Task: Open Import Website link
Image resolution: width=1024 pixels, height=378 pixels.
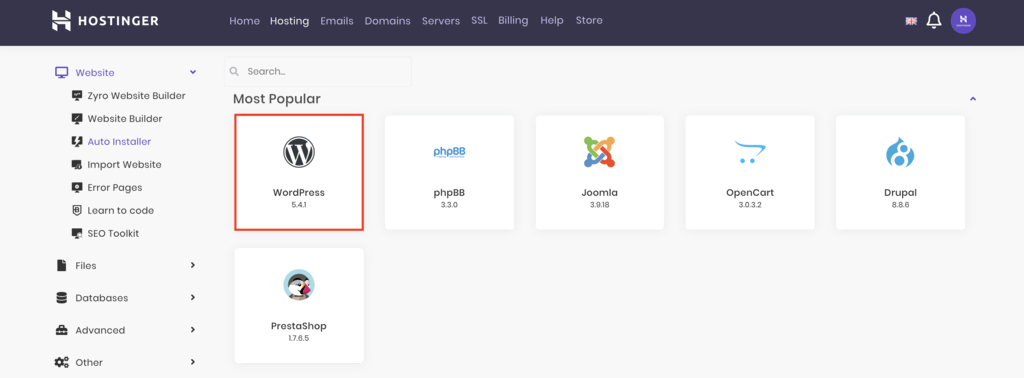Action: 125,165
